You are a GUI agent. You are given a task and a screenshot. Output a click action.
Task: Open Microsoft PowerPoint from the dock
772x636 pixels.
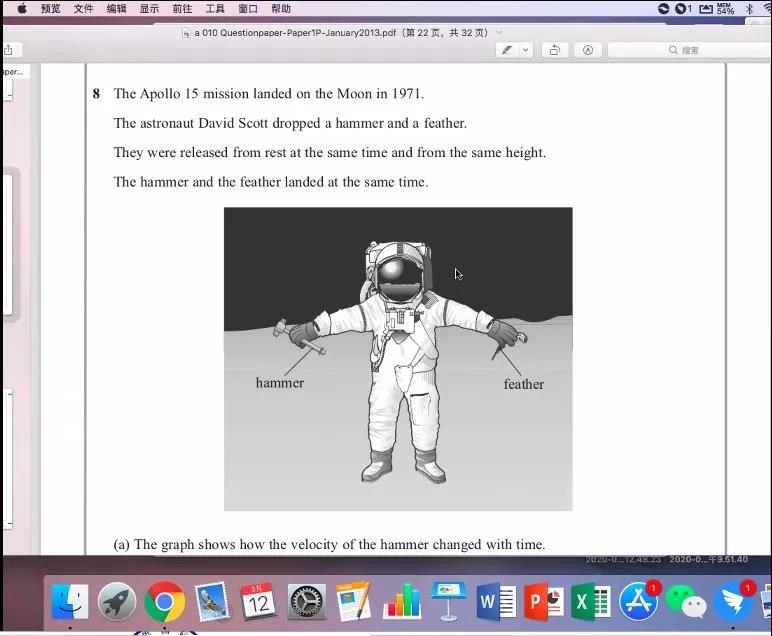tap(544, 602)
